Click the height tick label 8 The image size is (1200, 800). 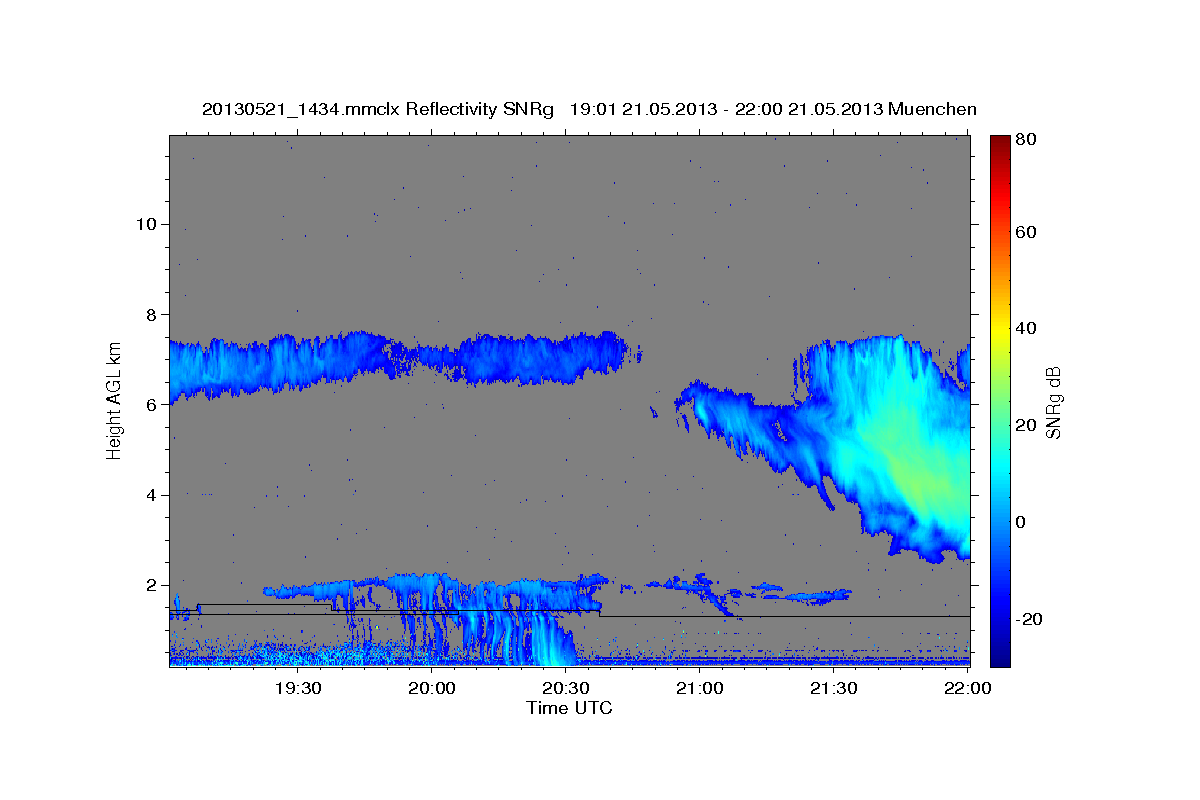[154, 315]
